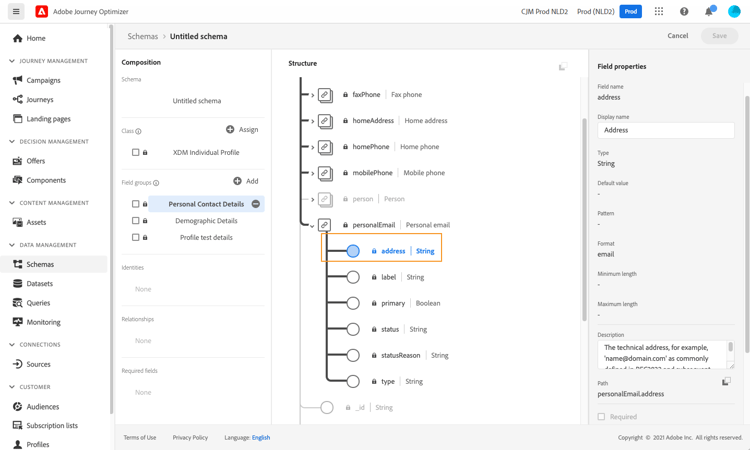Collapse the Data Management section

coord(12,245)
